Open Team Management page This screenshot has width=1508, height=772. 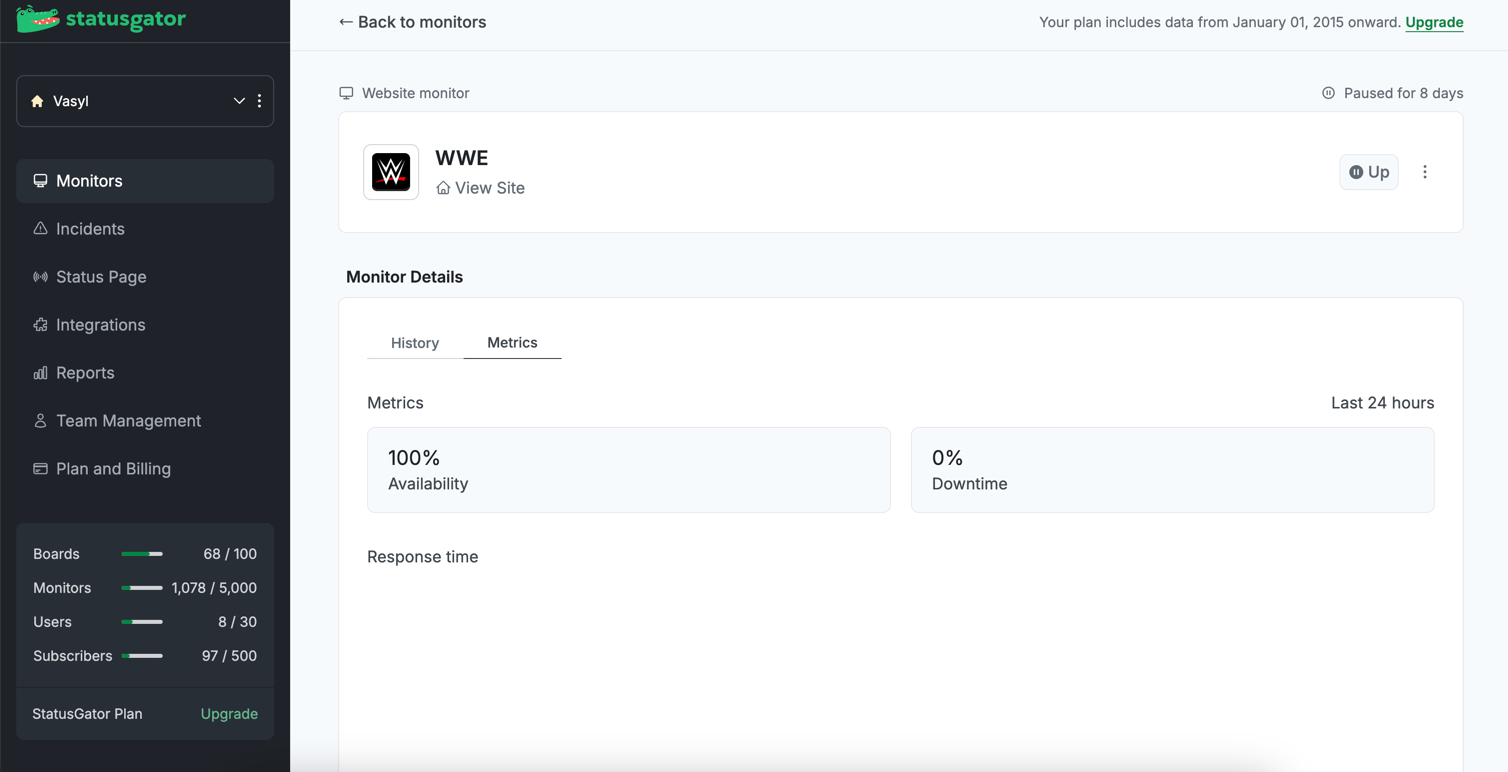(145, 421)
